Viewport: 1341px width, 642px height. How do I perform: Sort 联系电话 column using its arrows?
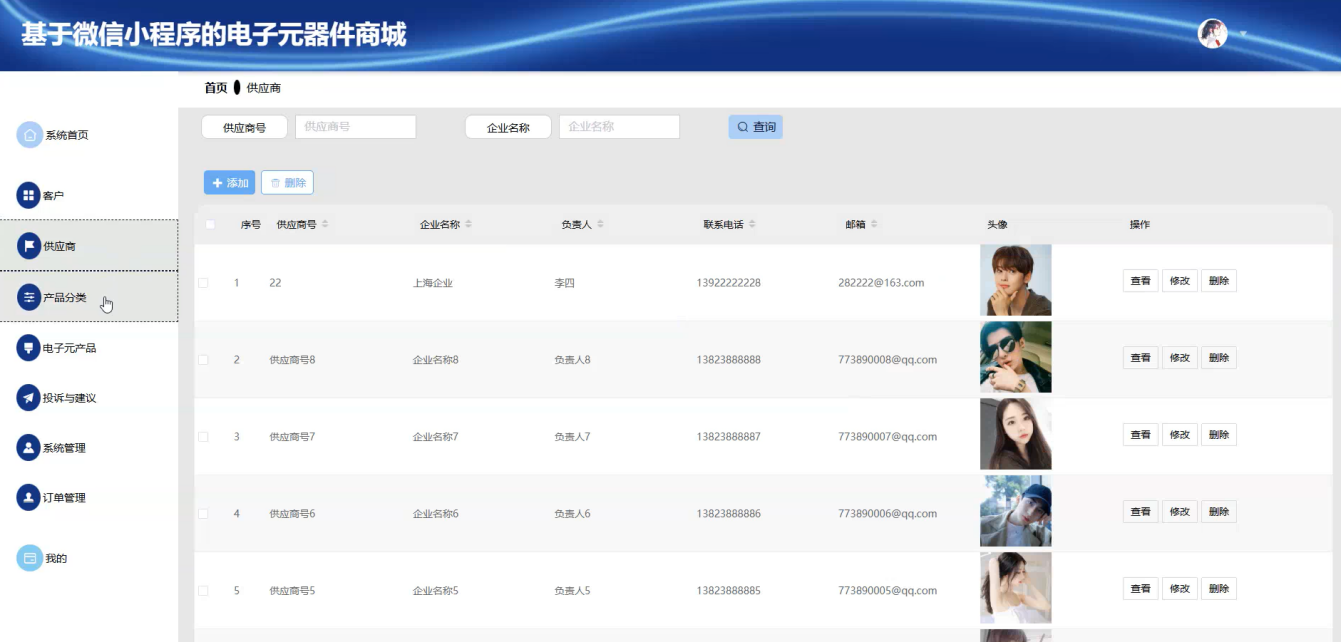tap(752, 224)
